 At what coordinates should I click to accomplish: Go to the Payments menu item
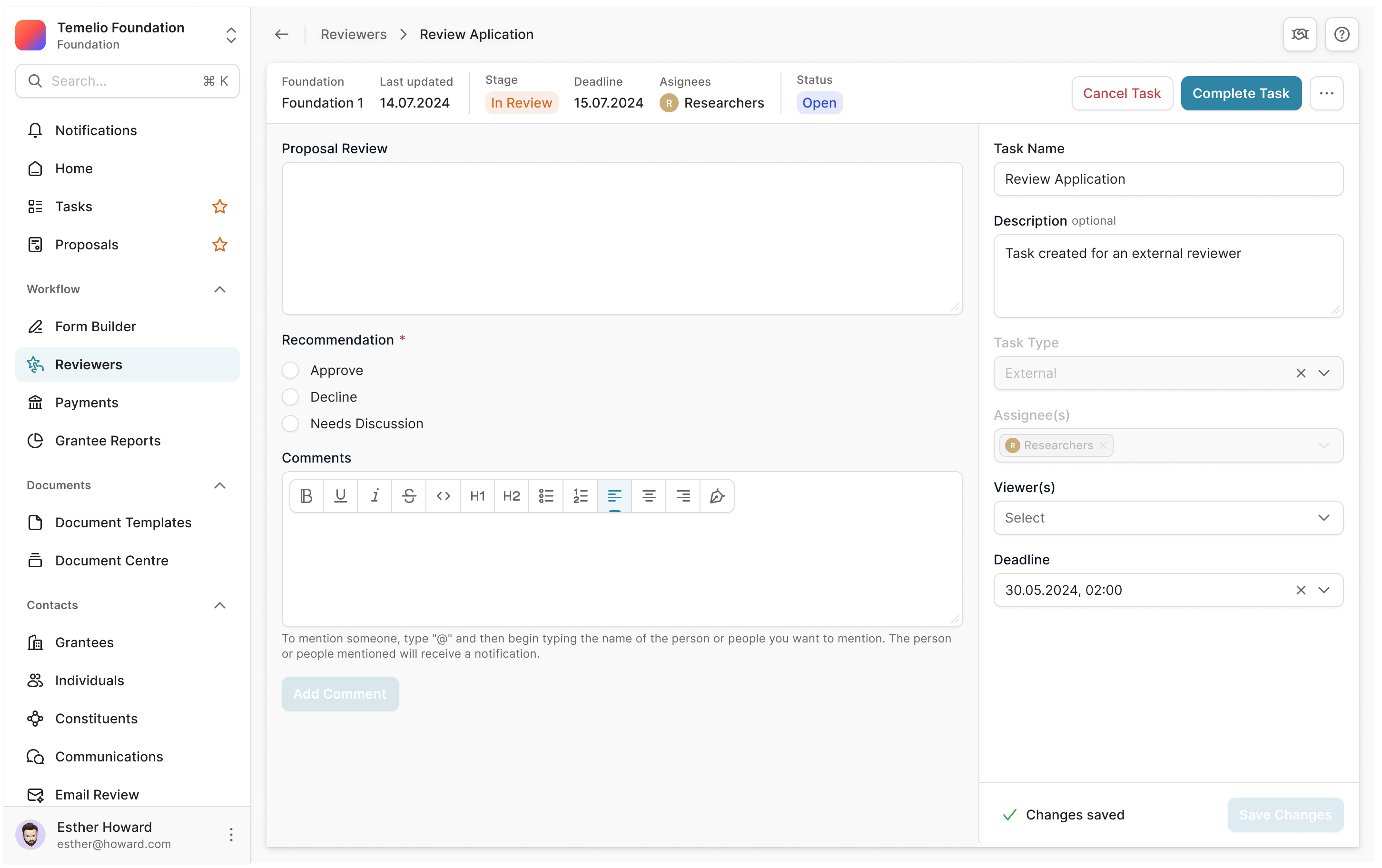click(x=87, y=403)
